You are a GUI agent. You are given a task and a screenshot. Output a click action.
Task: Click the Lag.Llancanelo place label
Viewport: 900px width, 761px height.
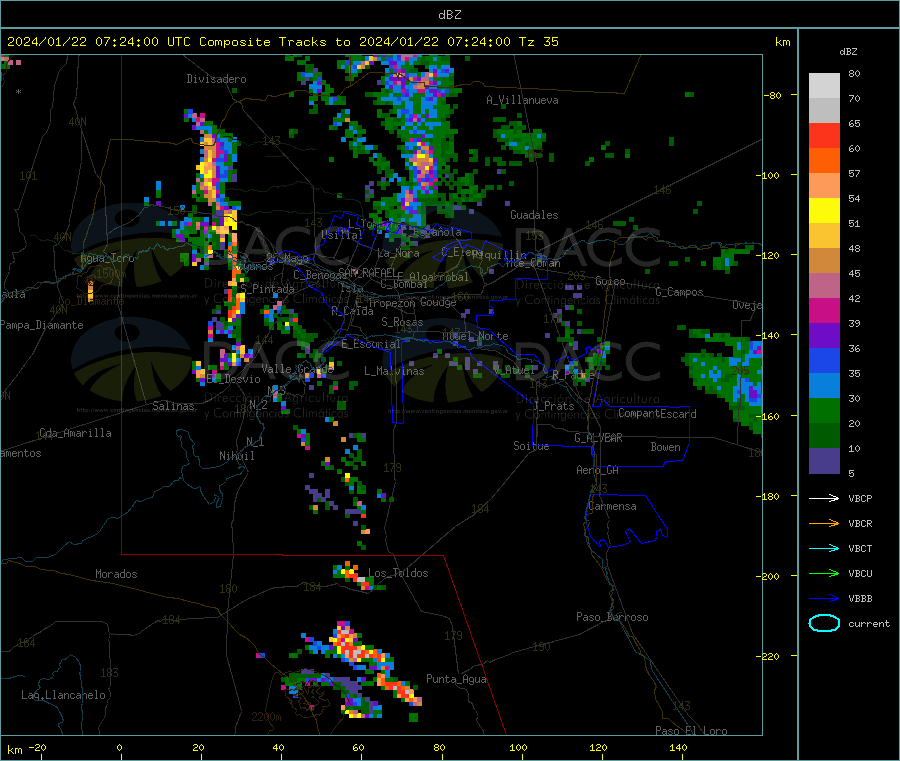click(x=63, y=695)
